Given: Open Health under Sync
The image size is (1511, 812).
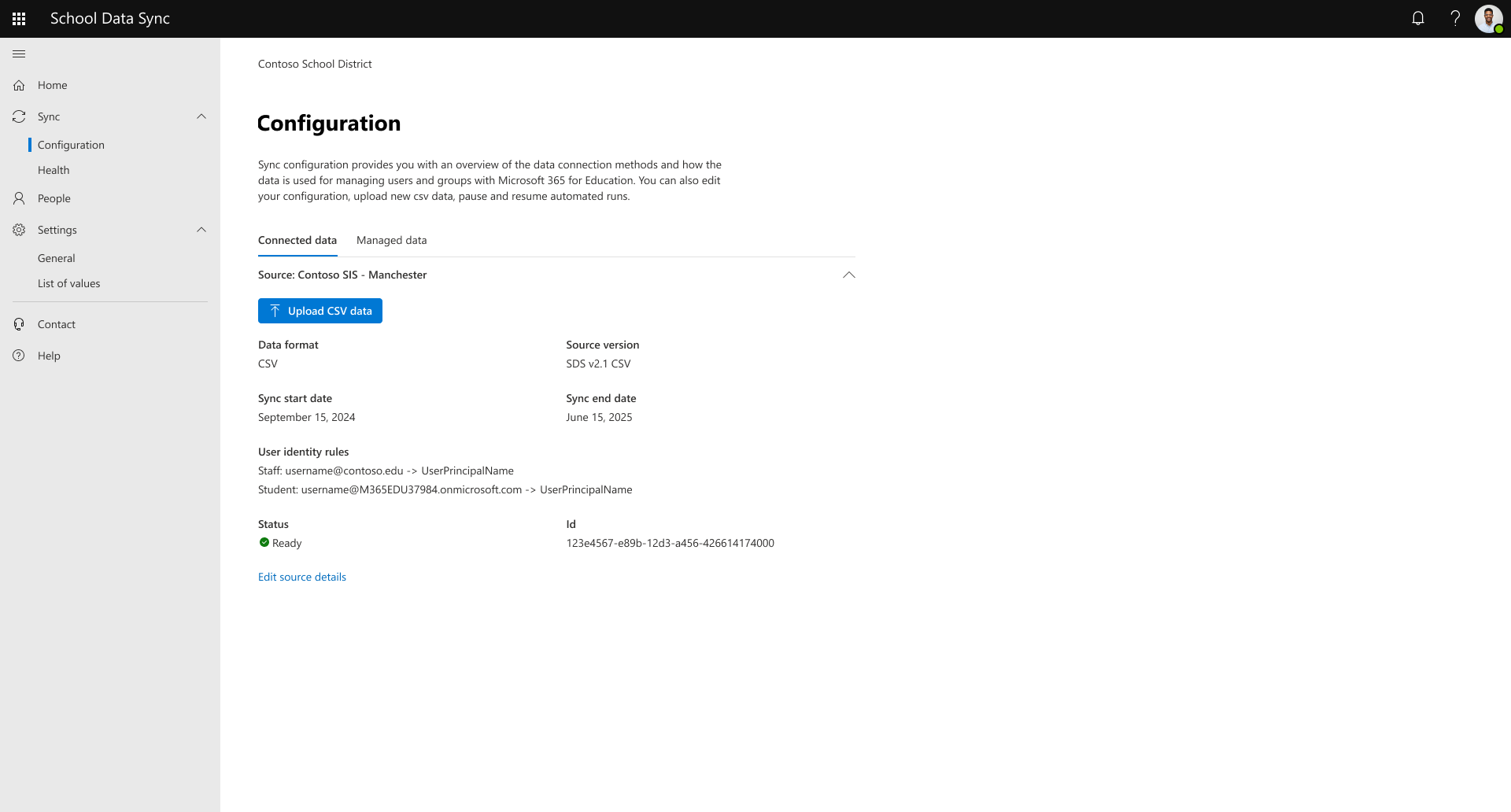Looking at the screenshot, I should click(54, 170).
